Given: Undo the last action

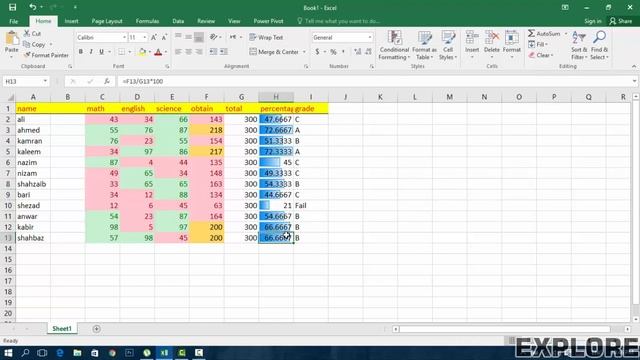Looking at the screenshot, I should pos(33,7).
